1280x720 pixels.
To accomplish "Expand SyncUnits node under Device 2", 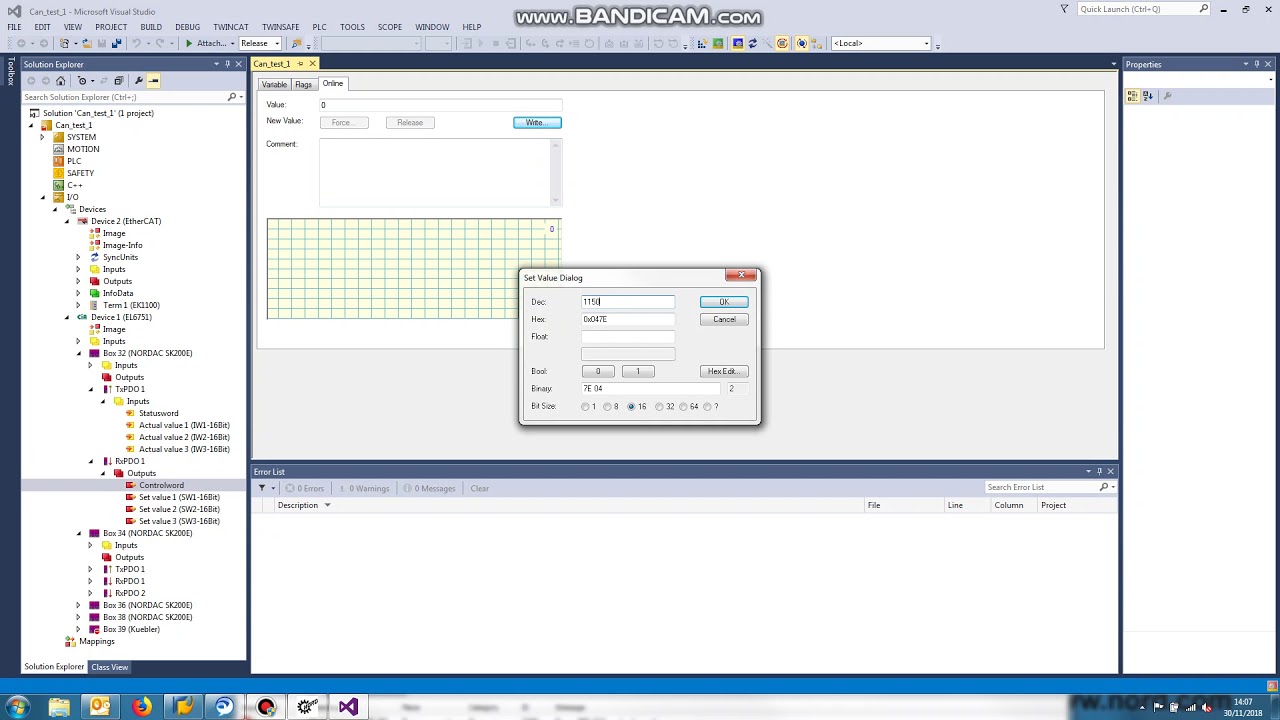I will click(x=79, y=257).
